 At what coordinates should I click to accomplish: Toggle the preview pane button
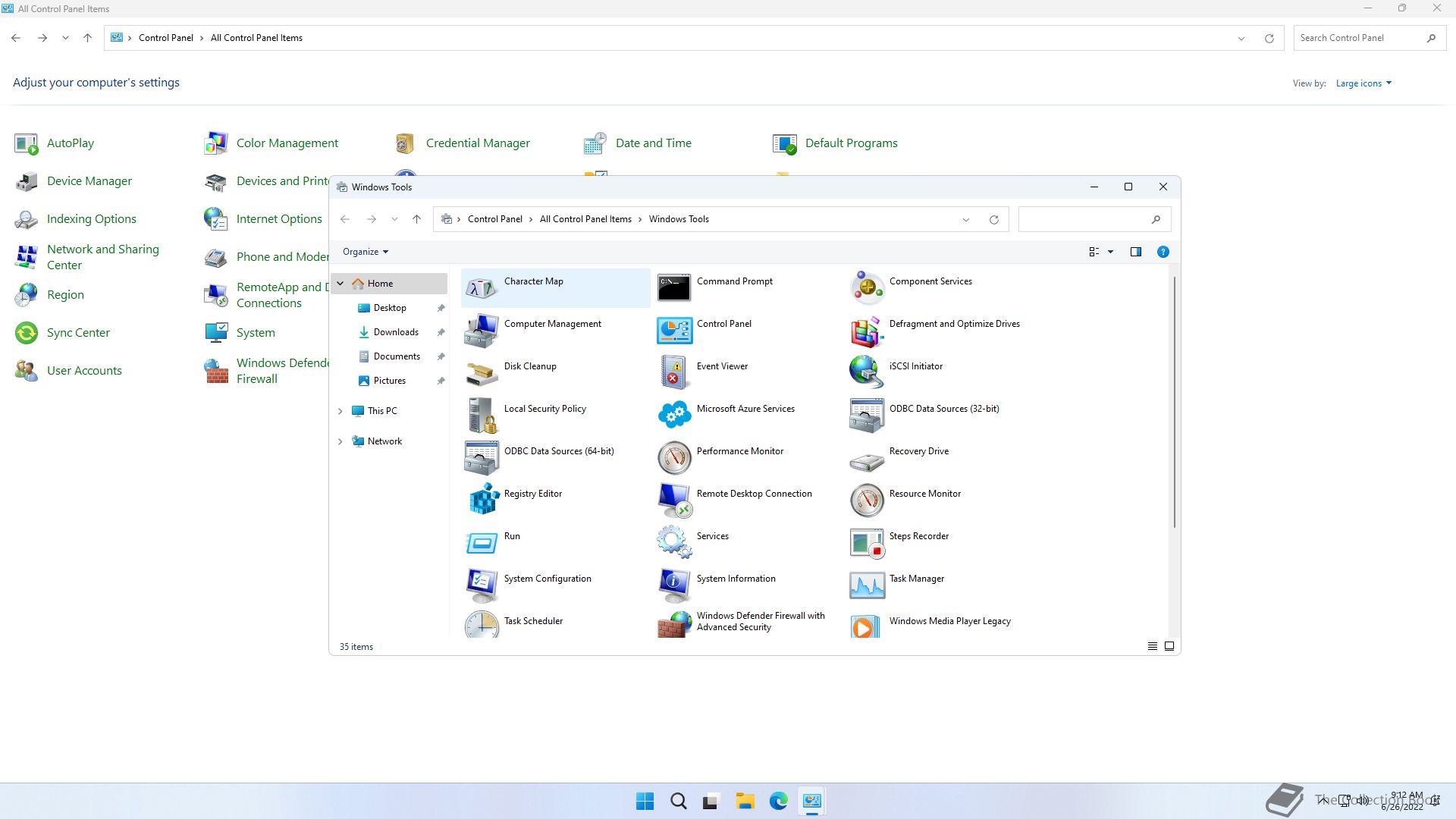1135,252
